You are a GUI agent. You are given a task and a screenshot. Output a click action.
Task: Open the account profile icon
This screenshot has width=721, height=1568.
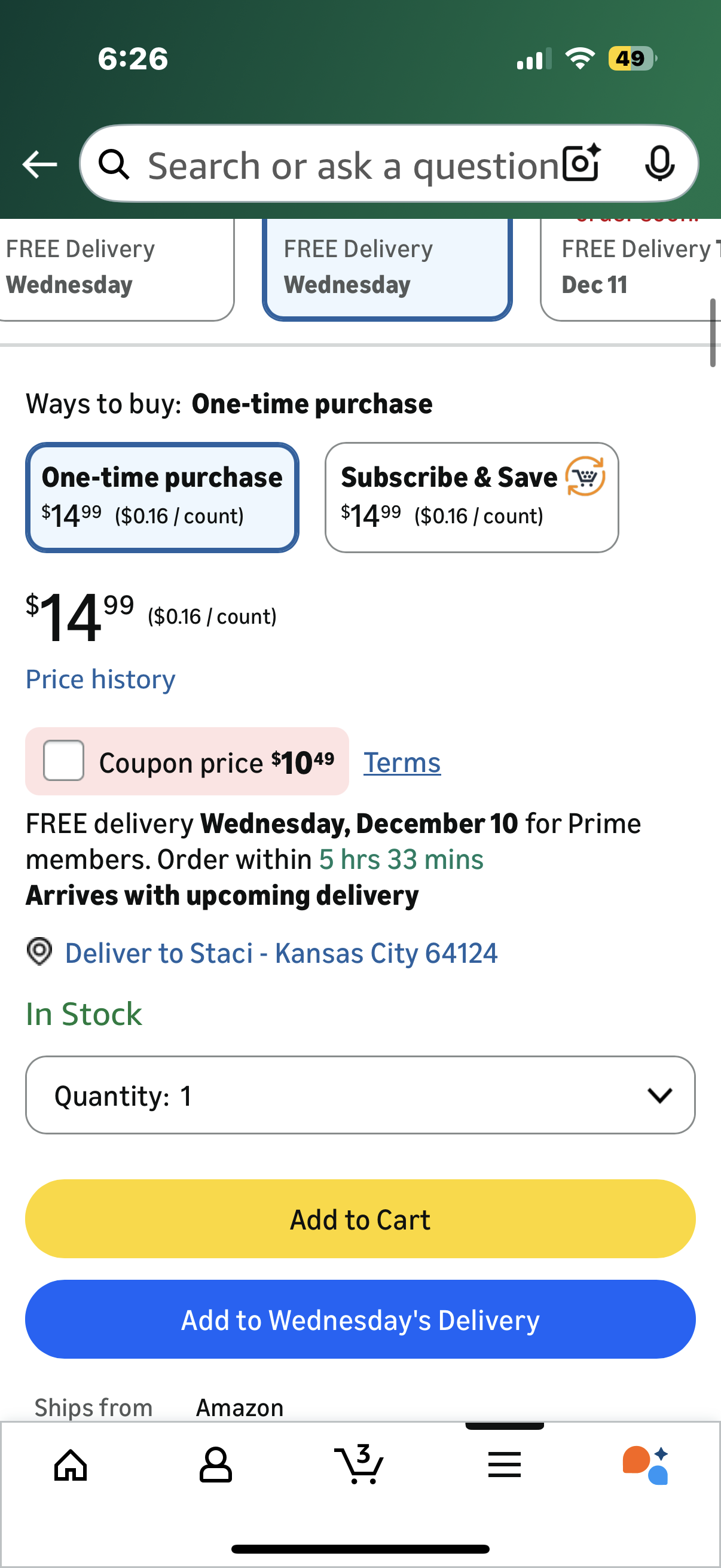pyautogui.click(x=215, y=1465)
